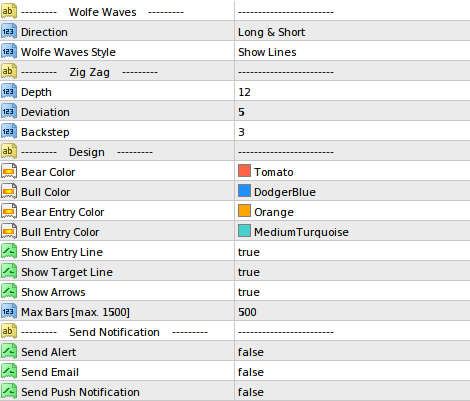Open the Tomato color name dropdown
The width and height of the screenshot is (470, 401).
tap(274, 172)
